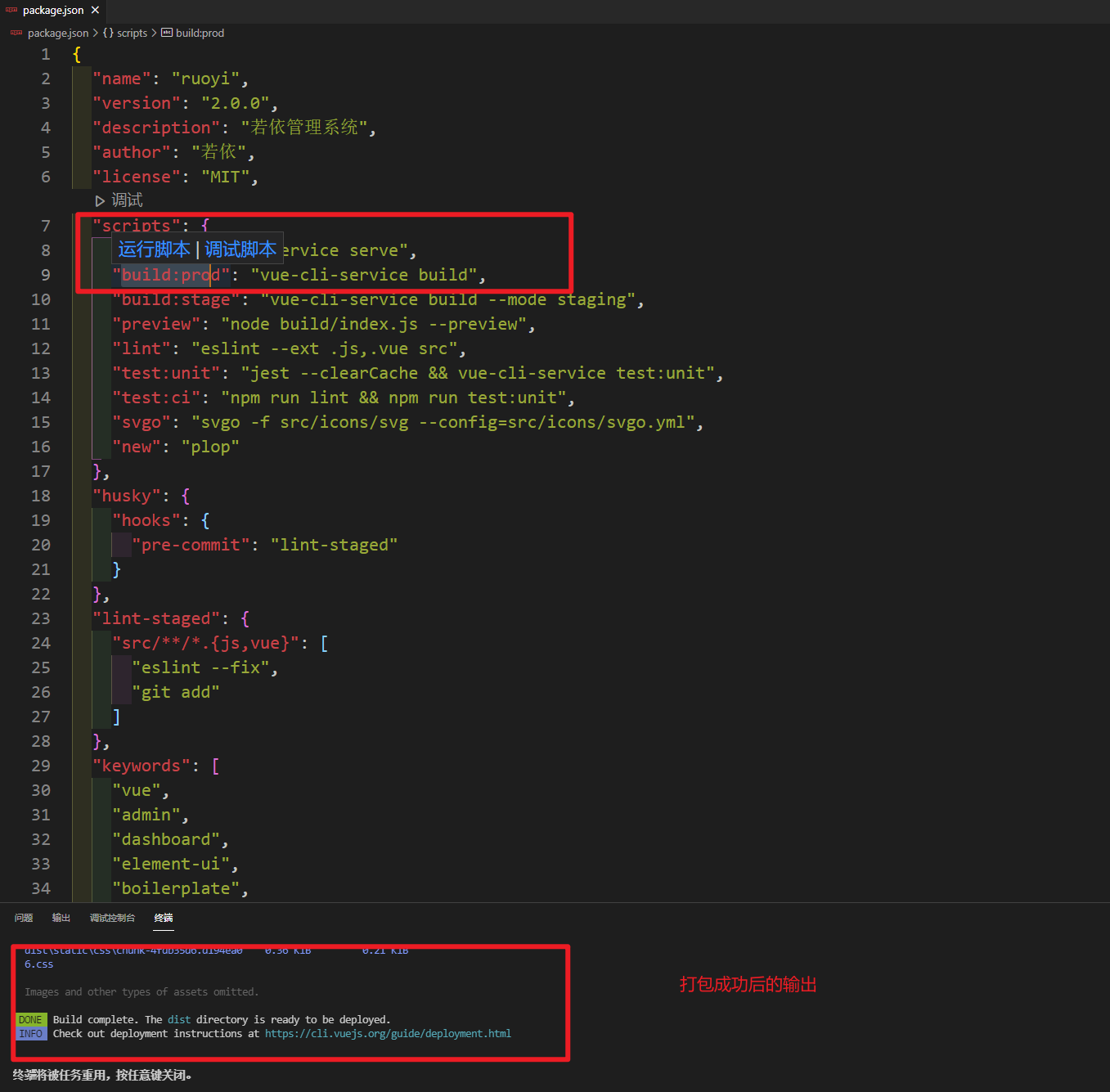Click line number 1 in the gutter
Image resolution: width=1110 pixels, height=1092 pixels.
click(x=46, y=54)
